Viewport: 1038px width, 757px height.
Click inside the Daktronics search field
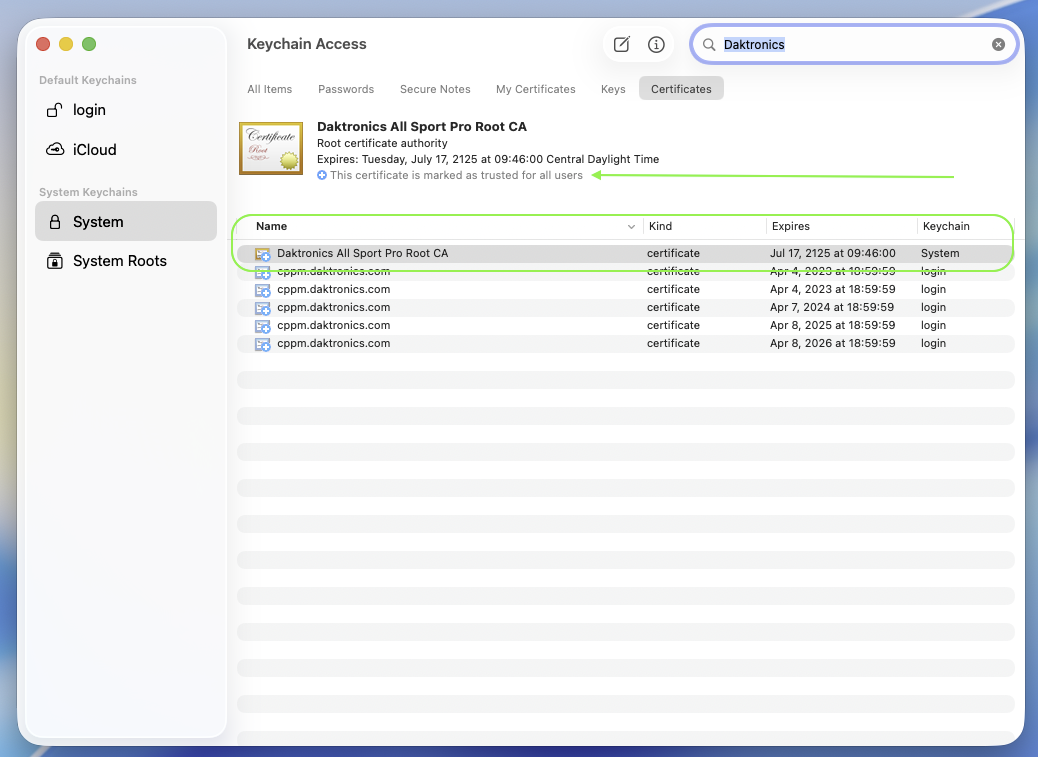pyautogui.click(x=850, y=45)
